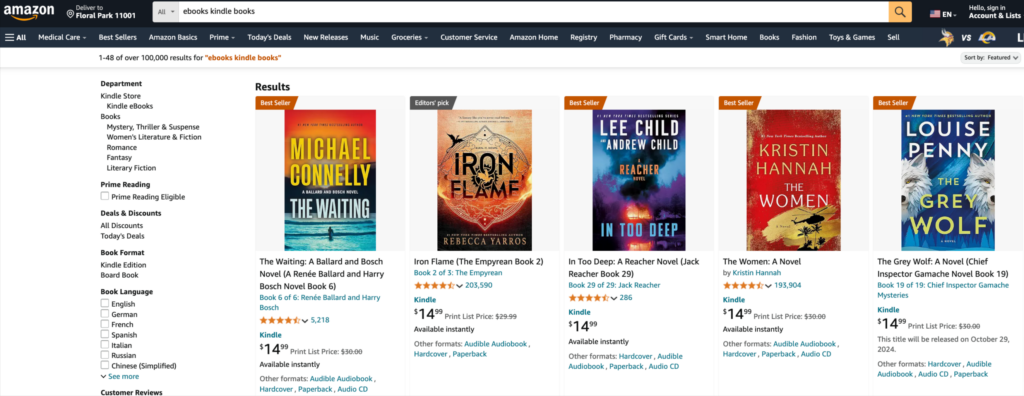Click into the search text field
Image resolution: width=1024 pixels, height=396 pixels.
coord(533,12)
